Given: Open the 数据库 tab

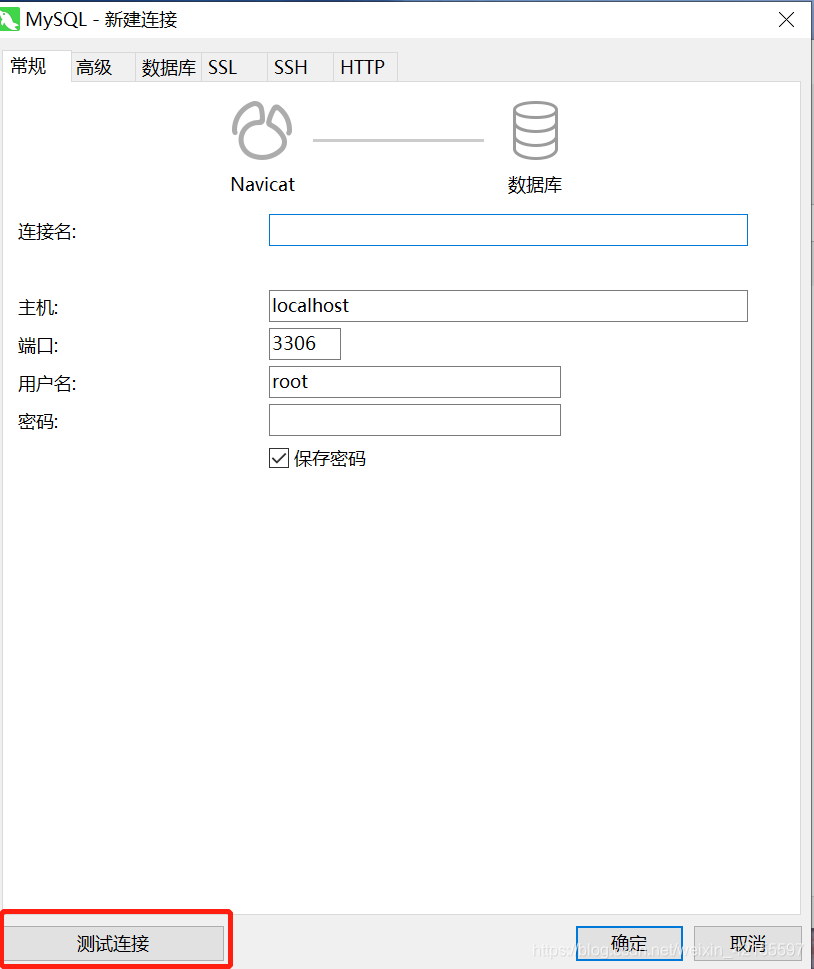Looking at the screenshot, I should [168, 67].
